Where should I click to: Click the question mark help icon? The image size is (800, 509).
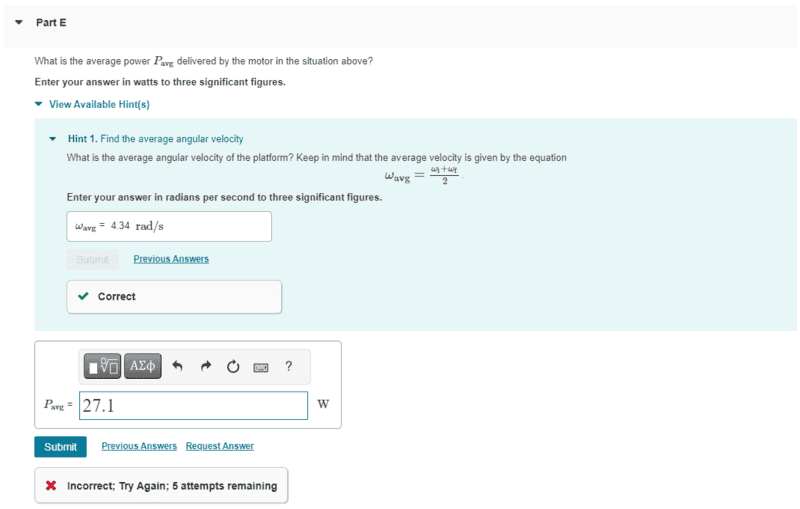coord(288,367)
